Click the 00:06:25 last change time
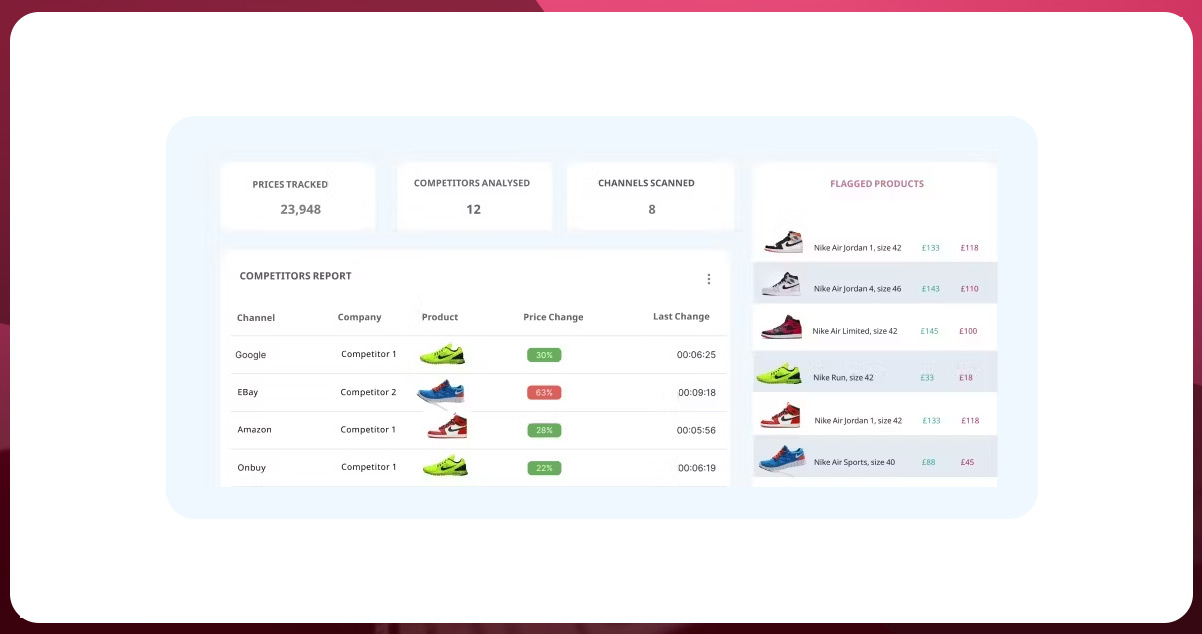Screen dimensions: 1202x634 (696, 355)
